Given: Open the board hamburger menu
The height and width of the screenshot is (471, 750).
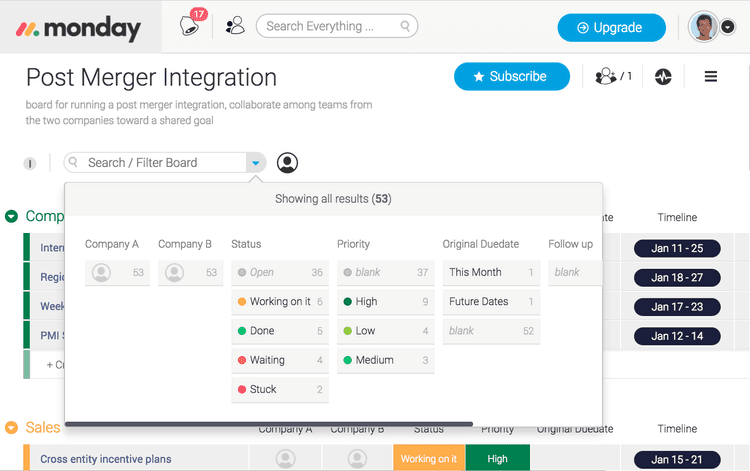Looking at the screenshot, I should [711, 77].
